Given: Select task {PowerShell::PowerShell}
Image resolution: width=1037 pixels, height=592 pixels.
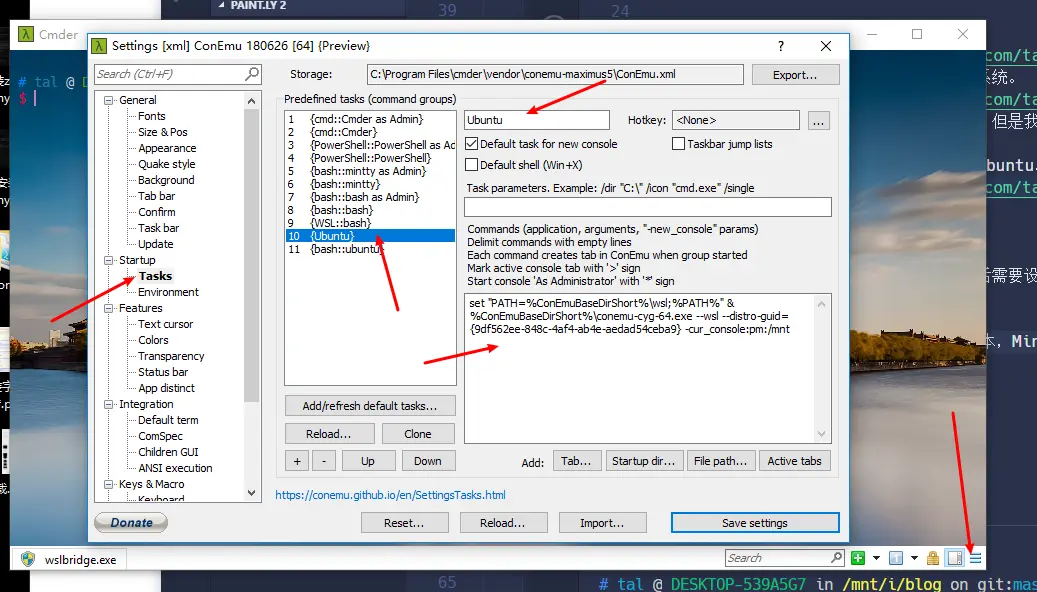Looking at the screenshot, I should click(370, 158).
